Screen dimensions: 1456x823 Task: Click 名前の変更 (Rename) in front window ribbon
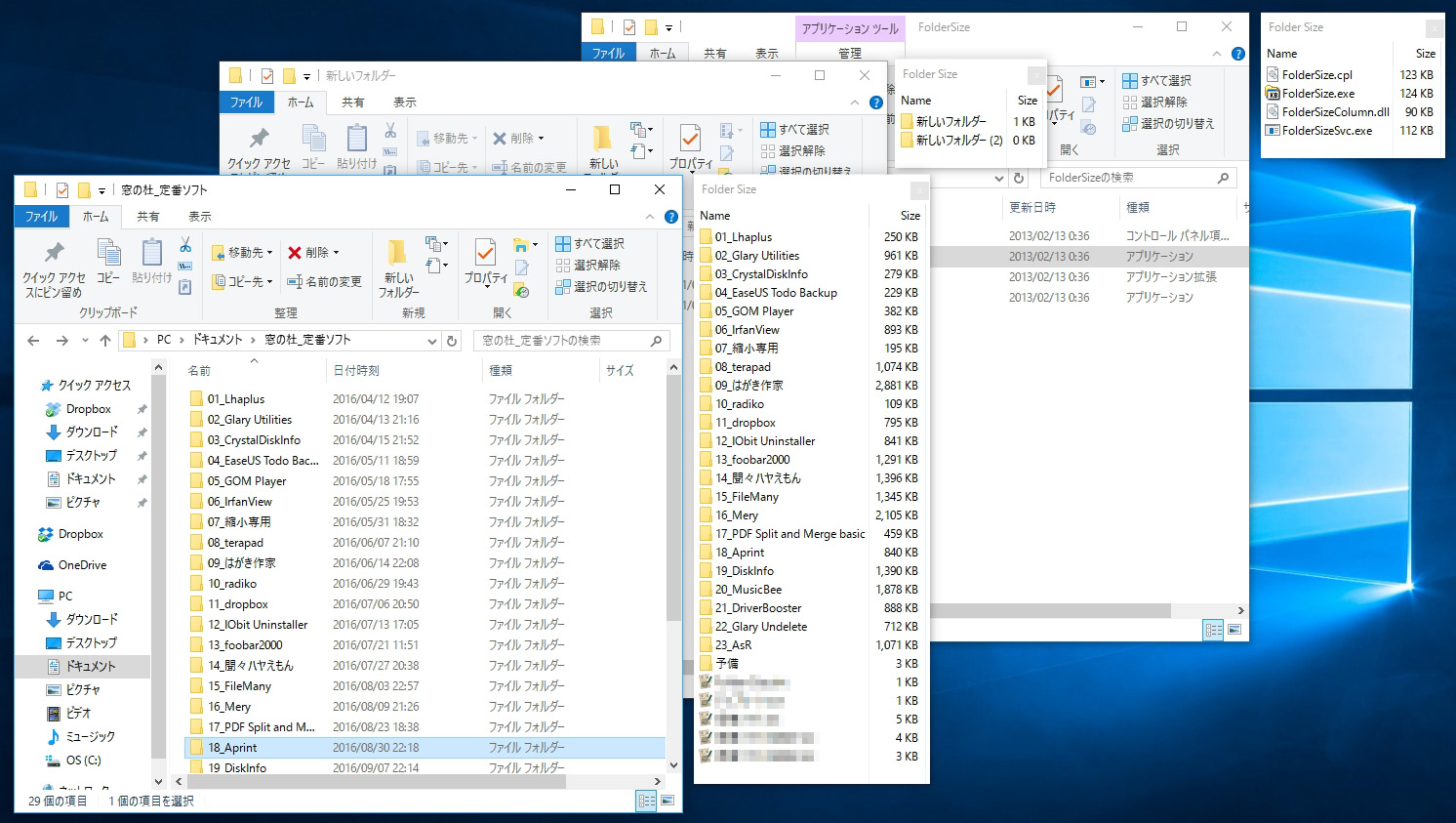point(324,282)
